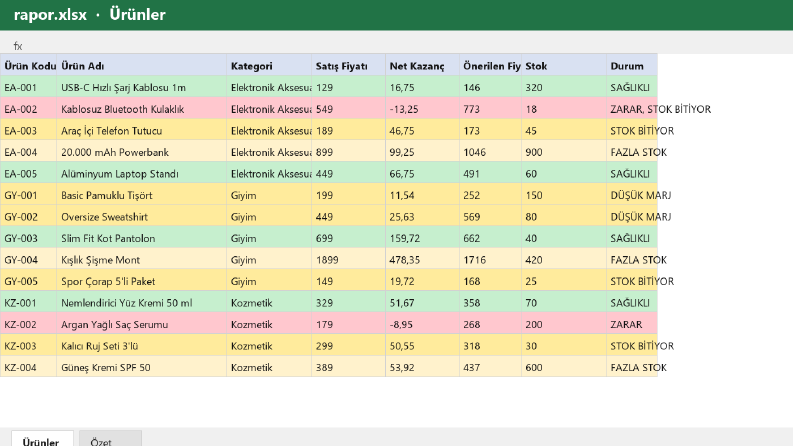
Task: Select the Önerilen Fiy header cell
Action: point(490,65)
